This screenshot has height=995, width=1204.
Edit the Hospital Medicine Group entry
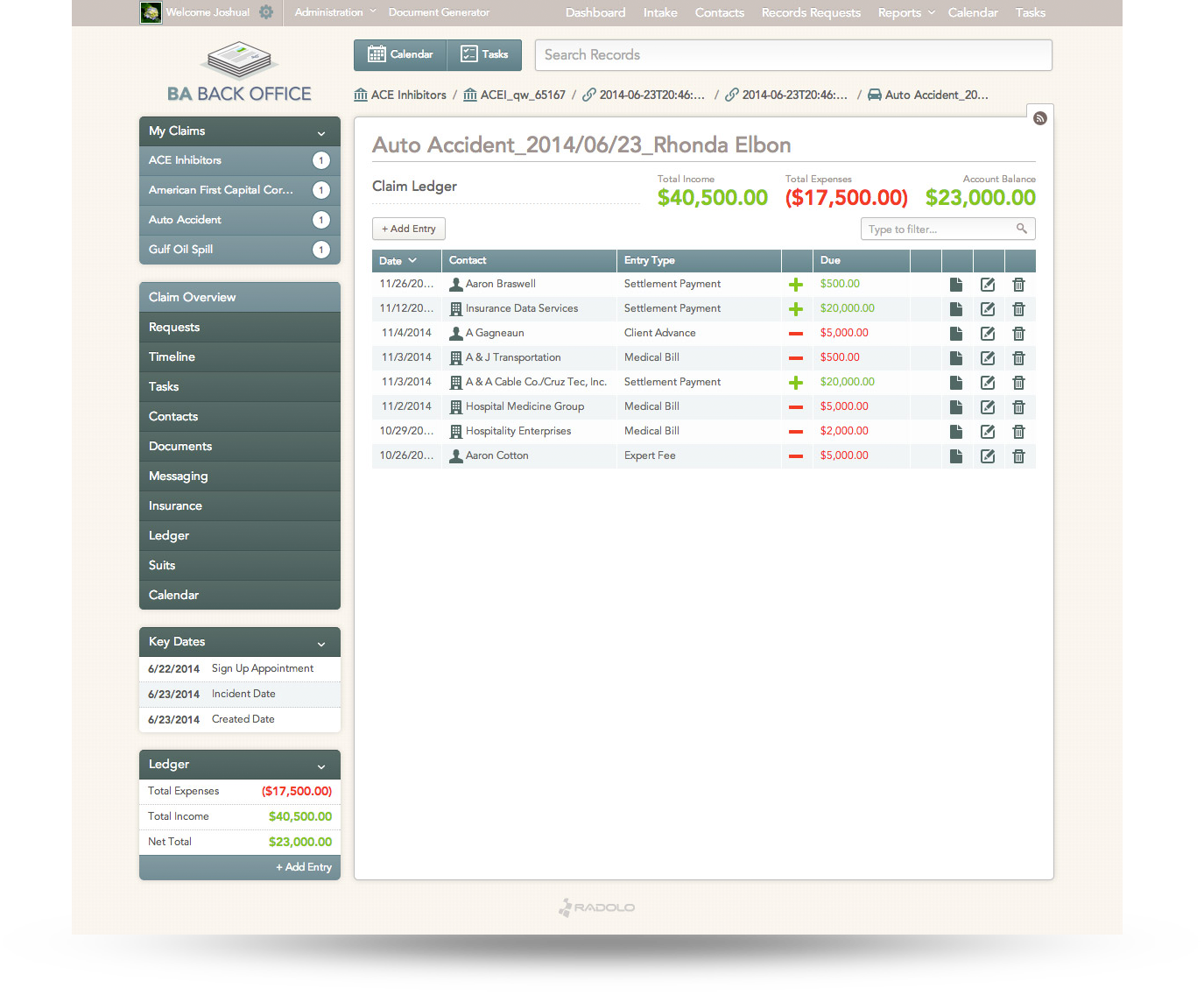click(x=988, y=407)
